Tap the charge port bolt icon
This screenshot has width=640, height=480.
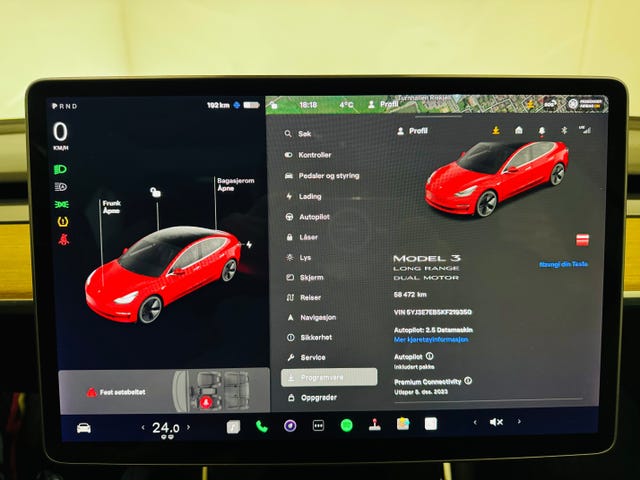coord(249,244)
